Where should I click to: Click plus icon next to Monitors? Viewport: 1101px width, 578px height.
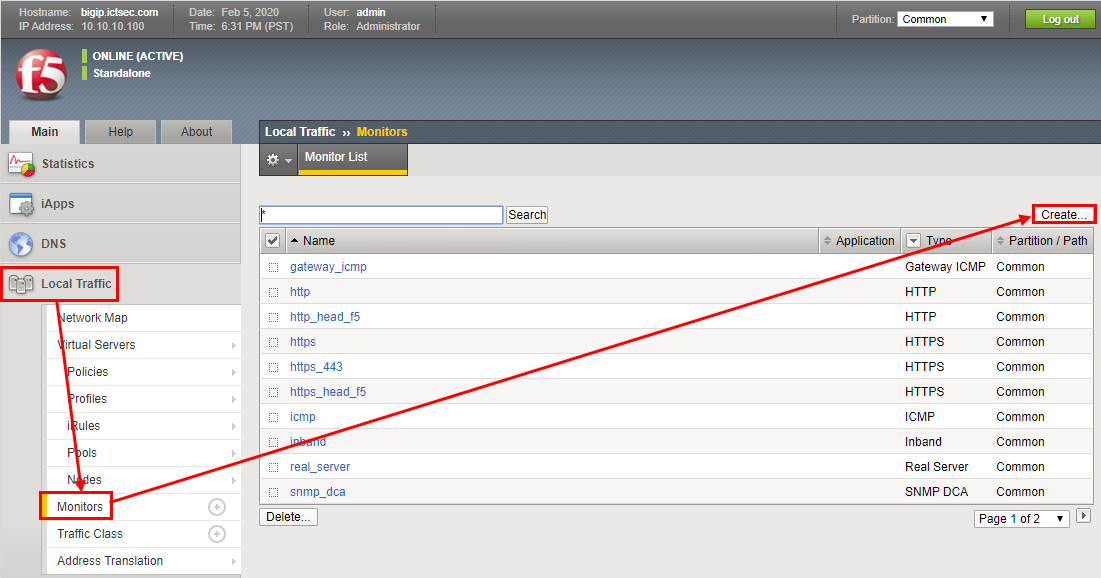217,507
